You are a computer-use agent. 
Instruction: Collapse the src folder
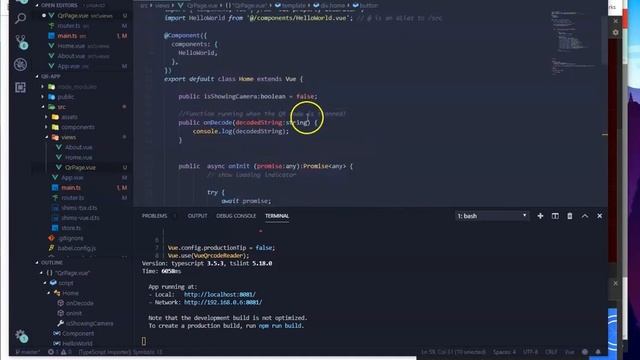coord(43,107)
